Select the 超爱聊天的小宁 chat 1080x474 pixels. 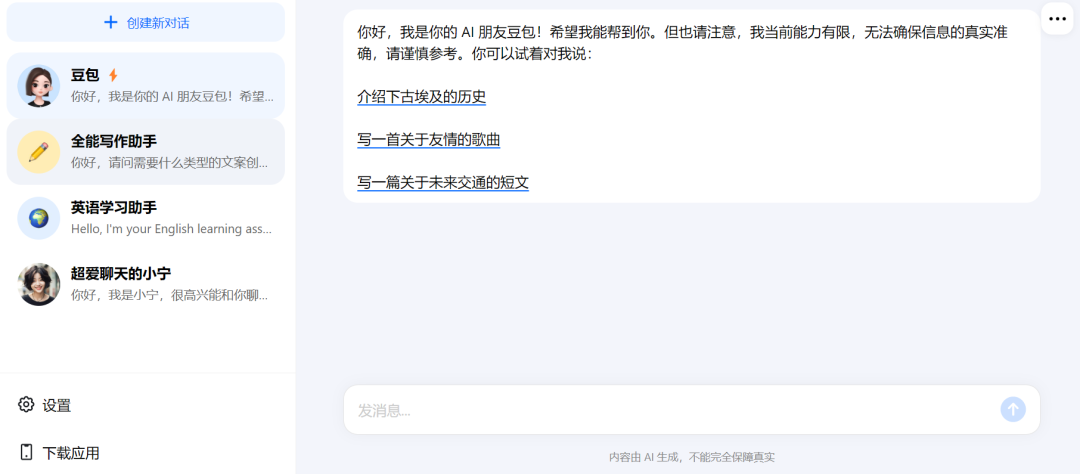click(x=145, y=284)
